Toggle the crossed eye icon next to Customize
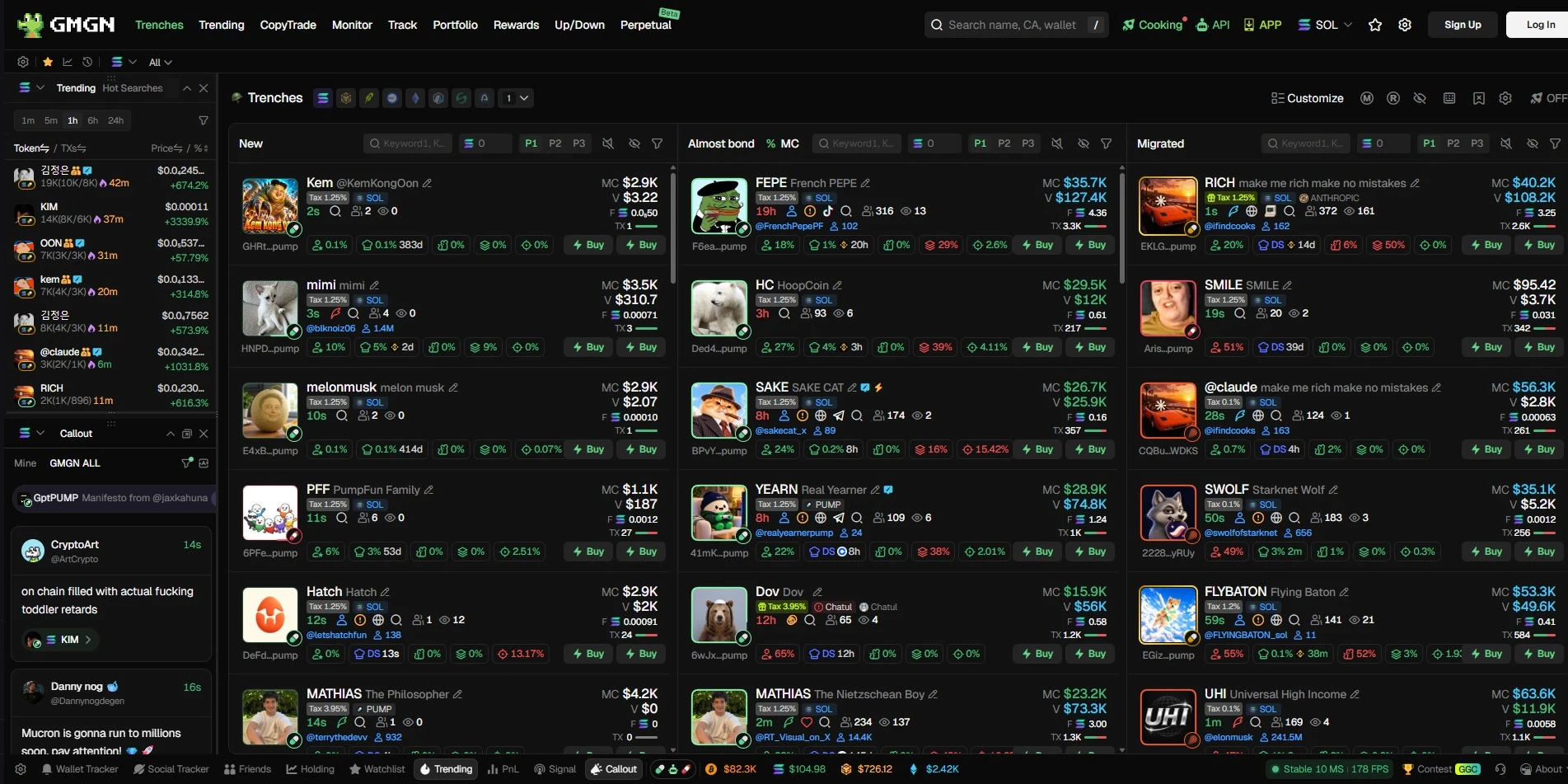 1420,98
